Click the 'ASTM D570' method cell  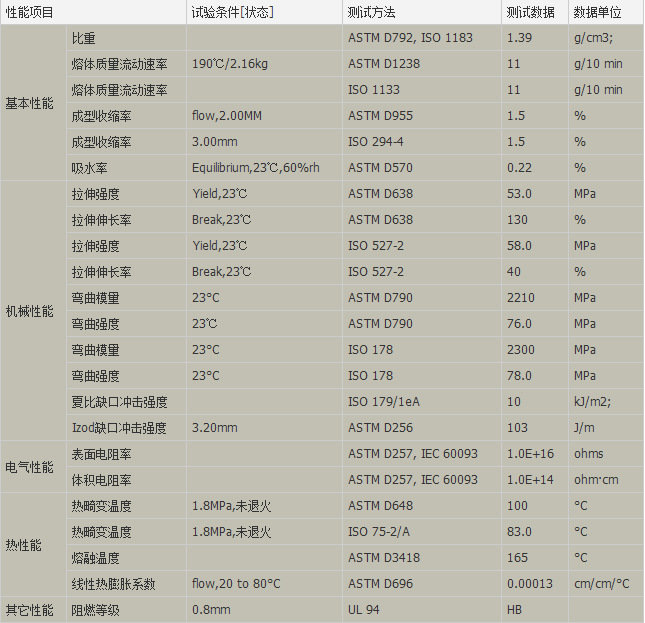(422, 168)
